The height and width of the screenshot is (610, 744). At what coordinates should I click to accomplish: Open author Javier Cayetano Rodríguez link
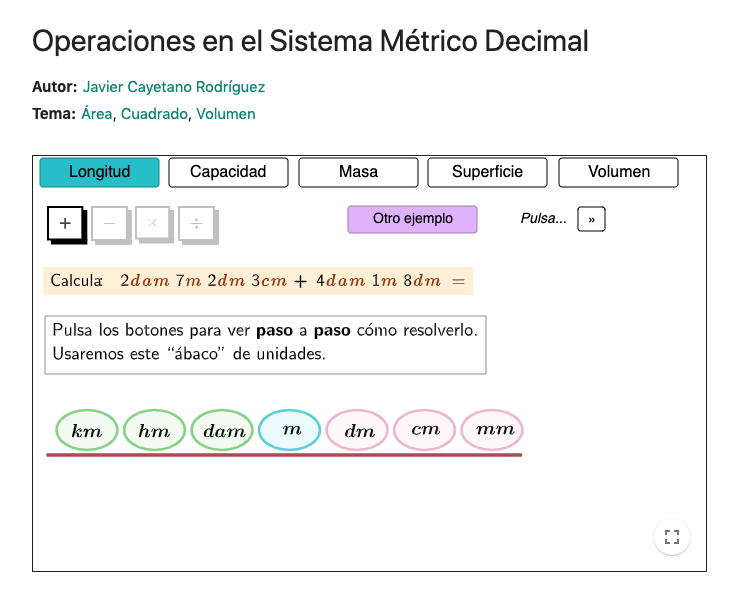click(x=174, y=87)
